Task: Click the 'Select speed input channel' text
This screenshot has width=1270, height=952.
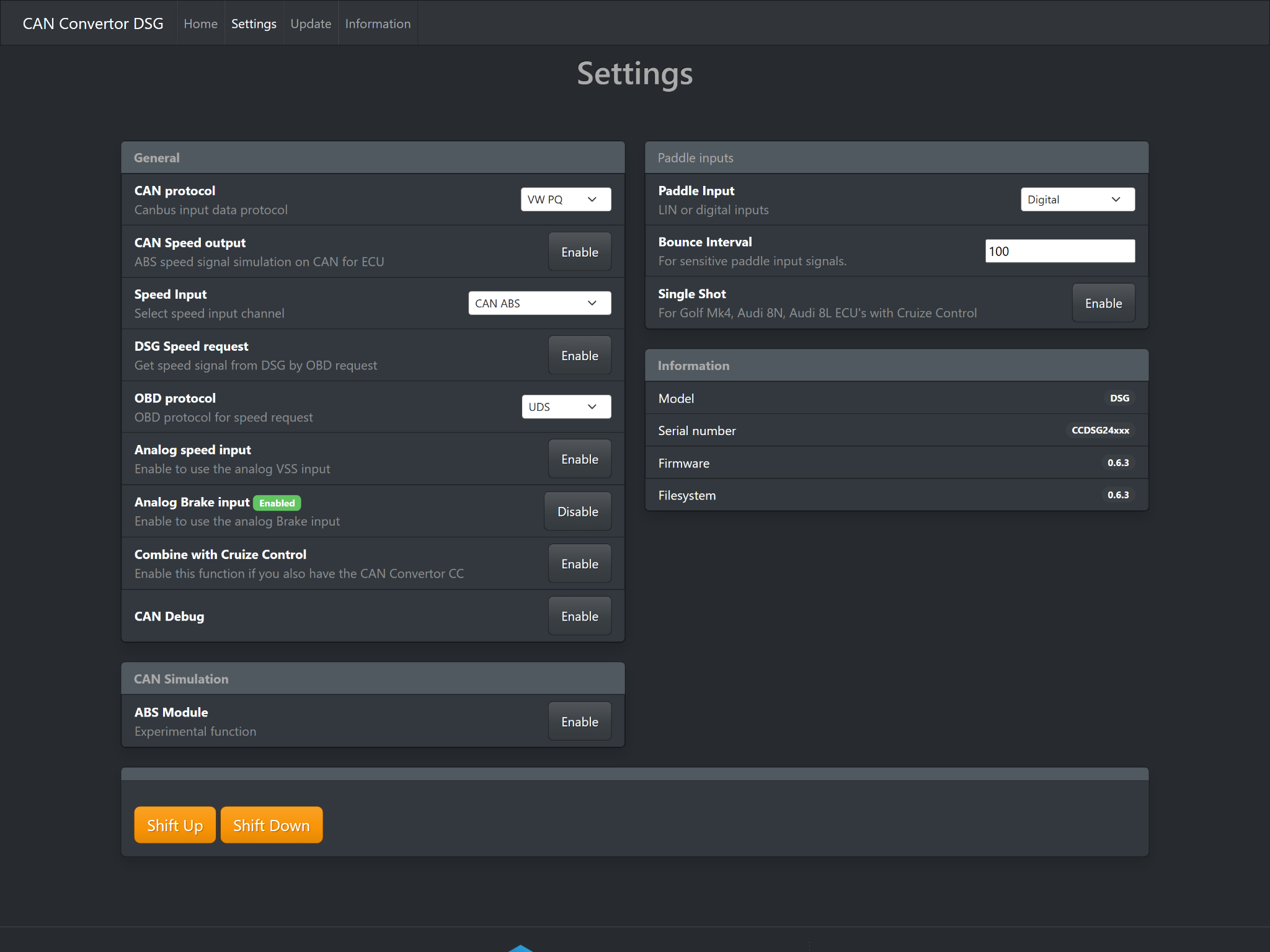Action: (x=210, y=314)
